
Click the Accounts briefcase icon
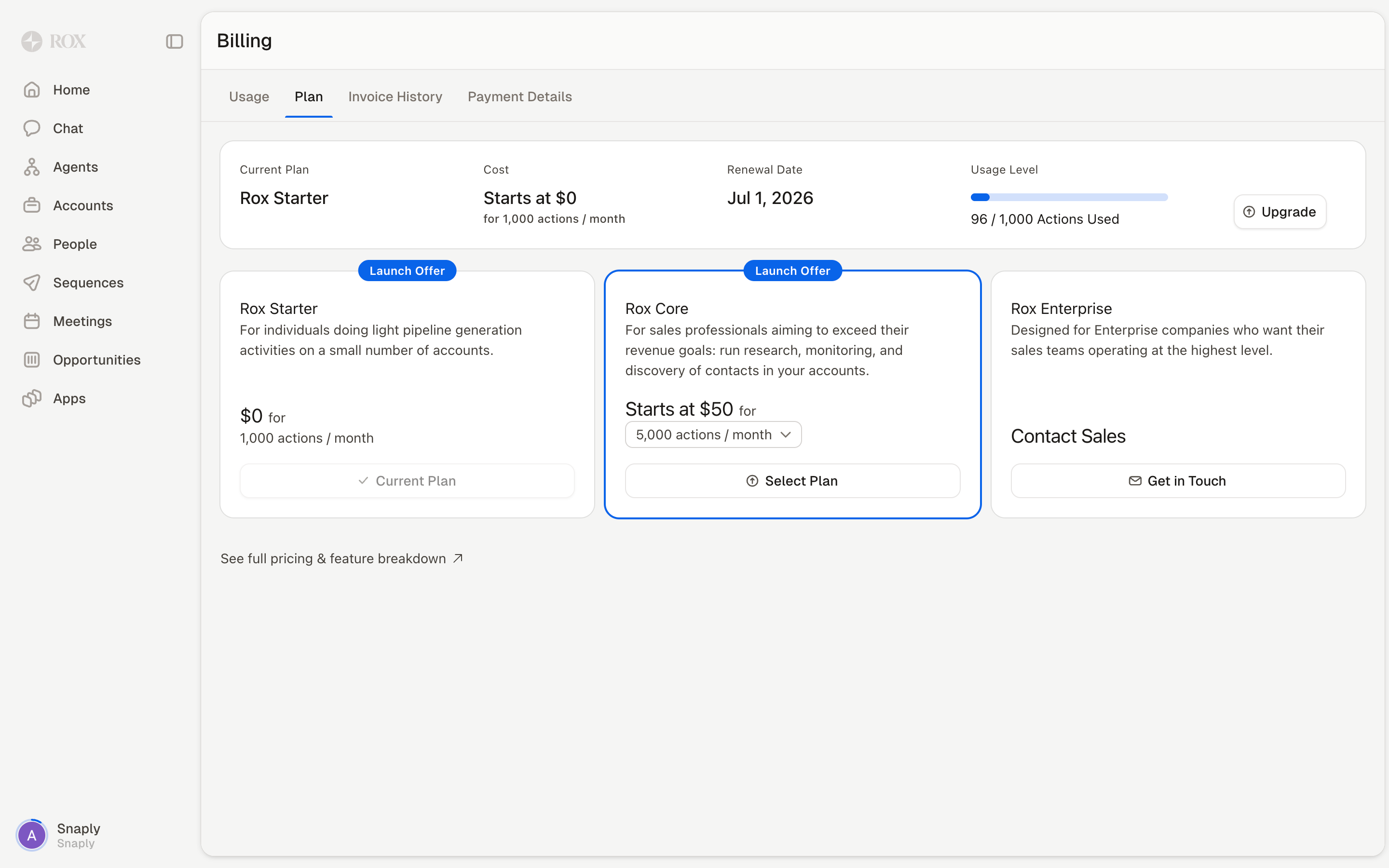click(x=31, y=205)
